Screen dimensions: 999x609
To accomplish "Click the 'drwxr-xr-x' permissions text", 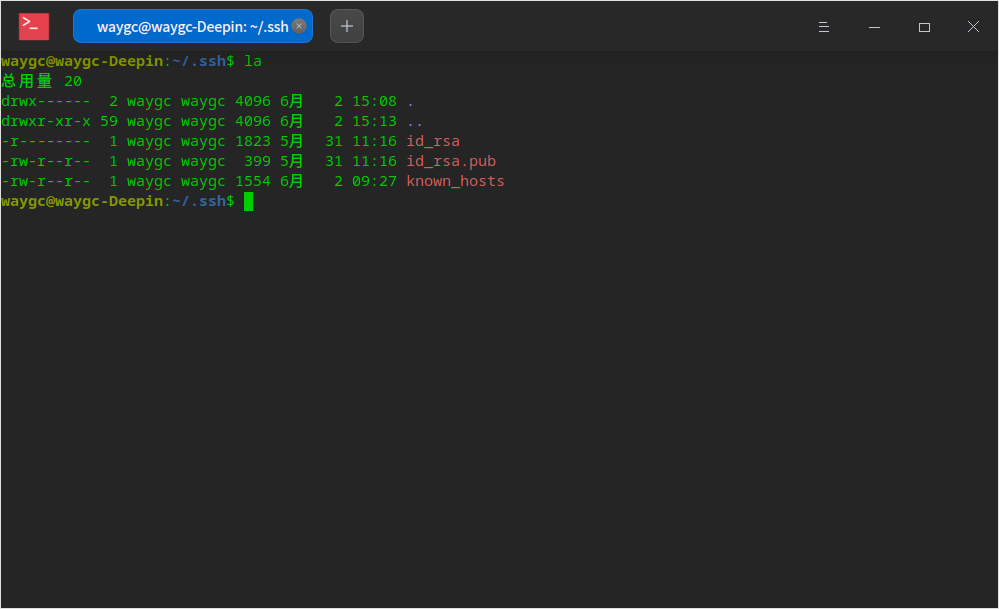I will click(x=46, y=121).
